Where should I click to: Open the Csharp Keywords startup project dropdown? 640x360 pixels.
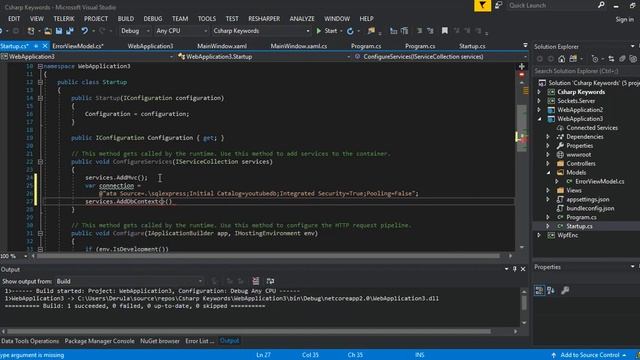coord(261,31)
